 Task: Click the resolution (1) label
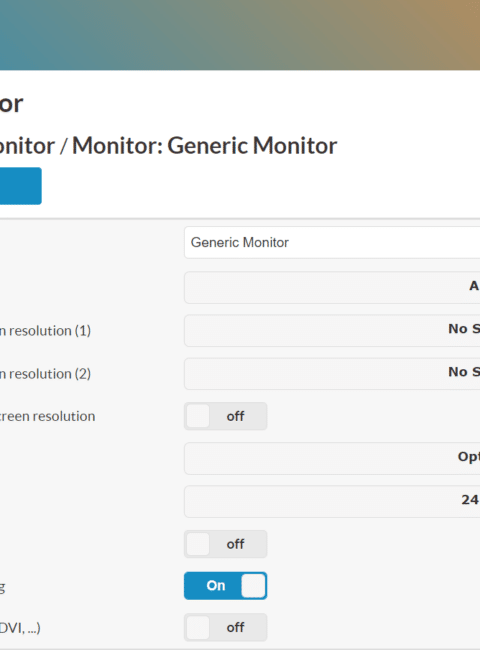pyautogui.click(x=45, y=331)
